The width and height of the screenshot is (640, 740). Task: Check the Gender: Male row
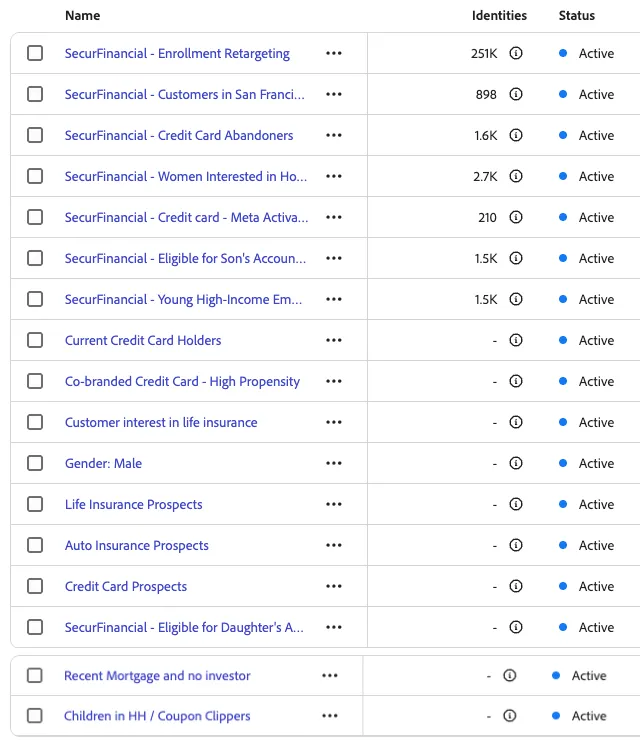click(35, 463)
